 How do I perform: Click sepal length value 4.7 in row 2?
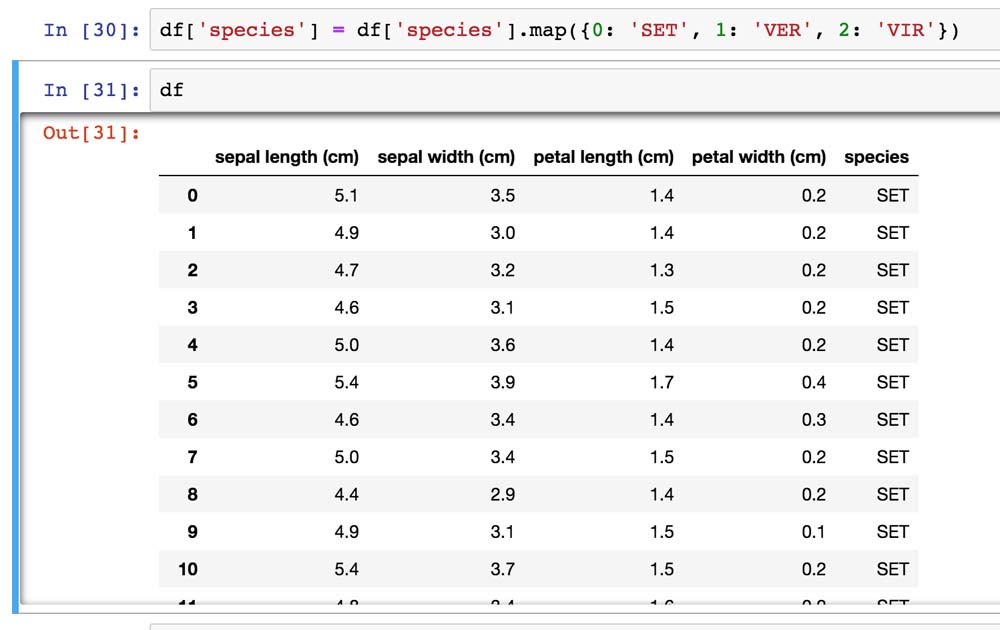coord(346,271)
